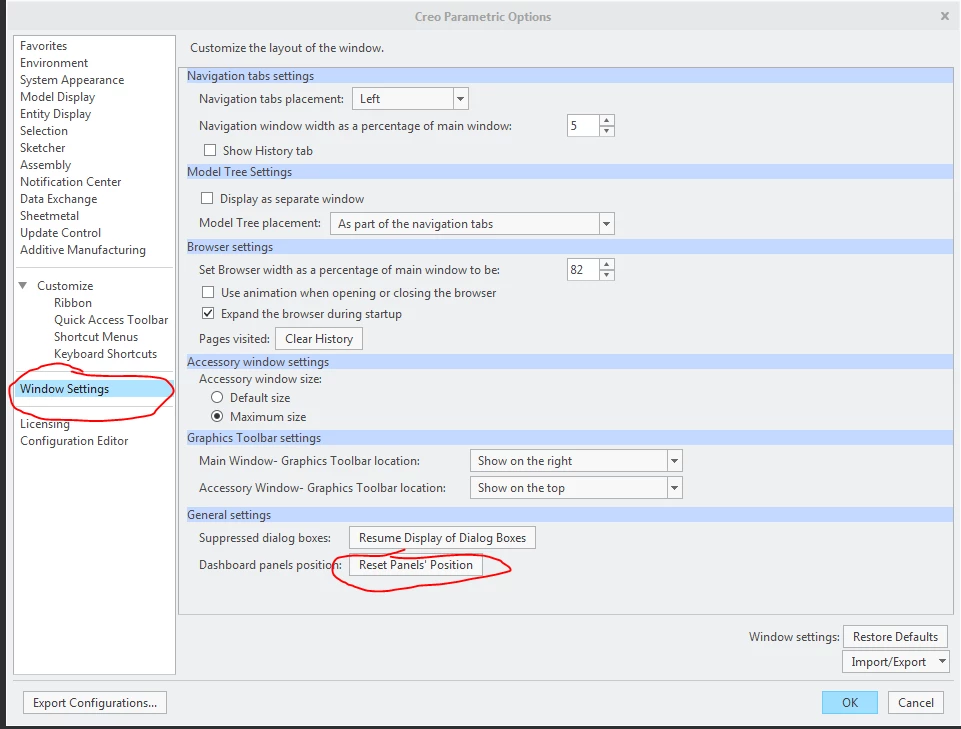Open Navigation tabs placement dropdown
961x729 pixels.
460,99
